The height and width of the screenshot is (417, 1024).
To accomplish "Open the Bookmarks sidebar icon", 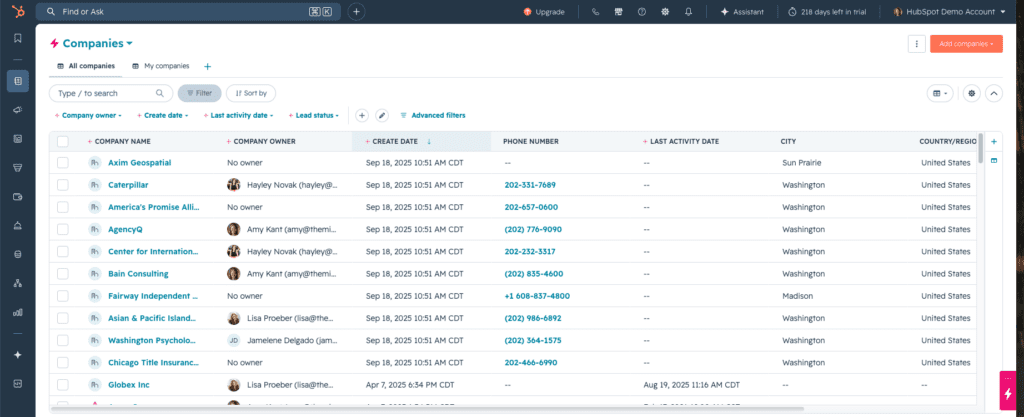I will pos(18,38).
